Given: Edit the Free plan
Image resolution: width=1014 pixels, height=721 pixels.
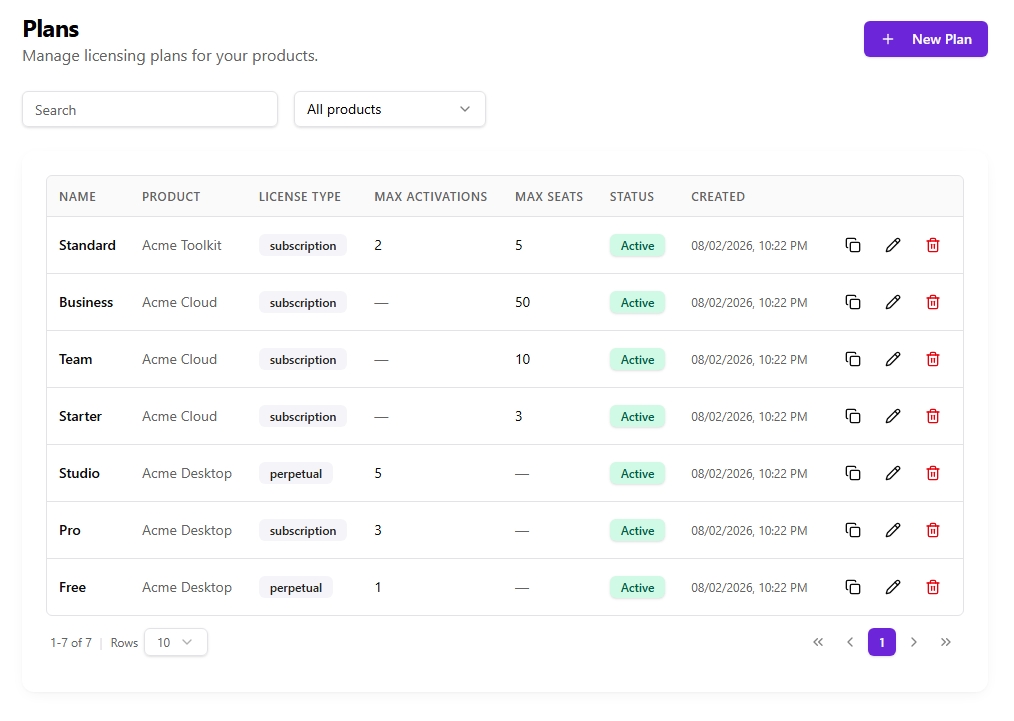Looking at the screenshot, I should point(893,587).
